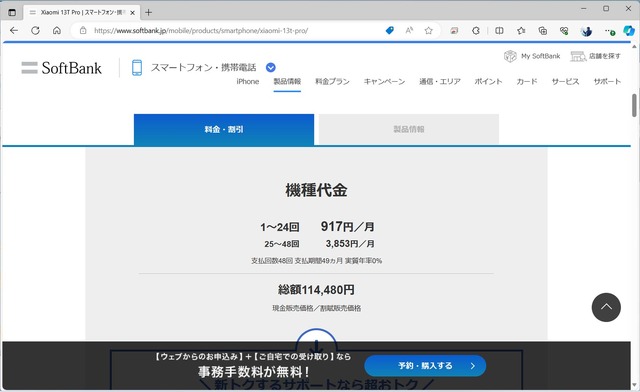Image resolution: width=640 pixels, height=392 pixels.
Task: Open the 製品情報 navigation menu item
Action: (287, 82)
